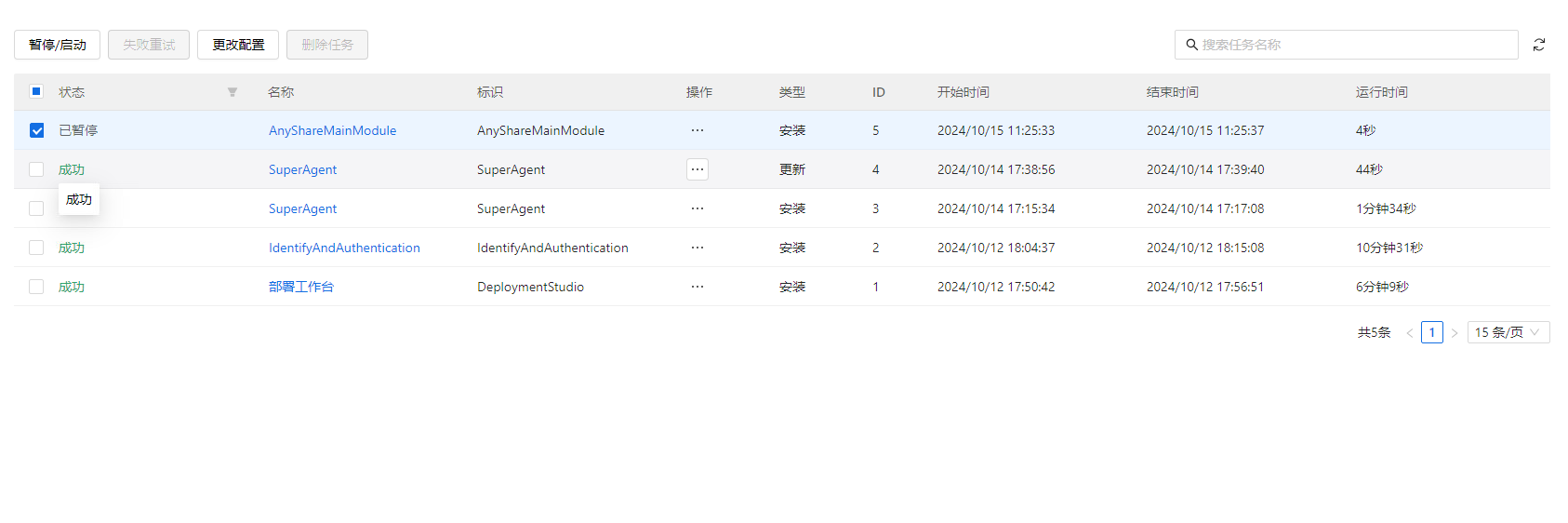
Task: Click the 共5条 total count text
Action: tap(1374, 332)
